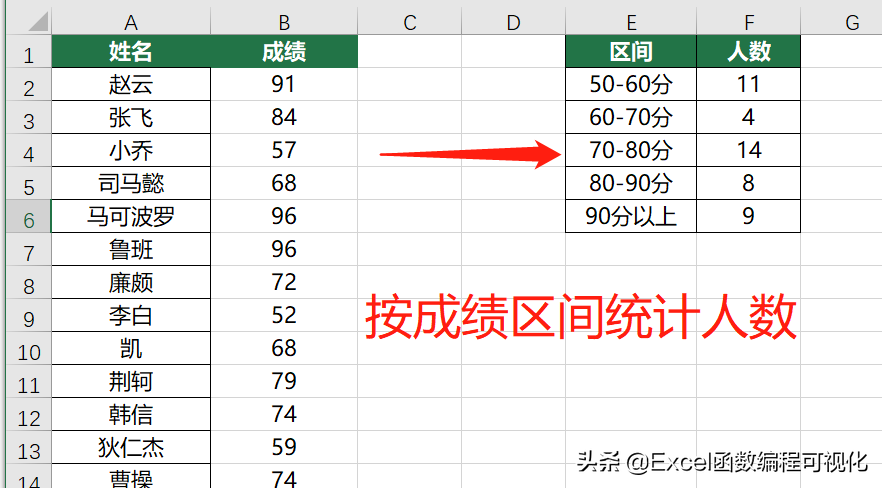Select the name cell 赵云
This screenshot has width=882, height=488.
click(x=131, y=85)
